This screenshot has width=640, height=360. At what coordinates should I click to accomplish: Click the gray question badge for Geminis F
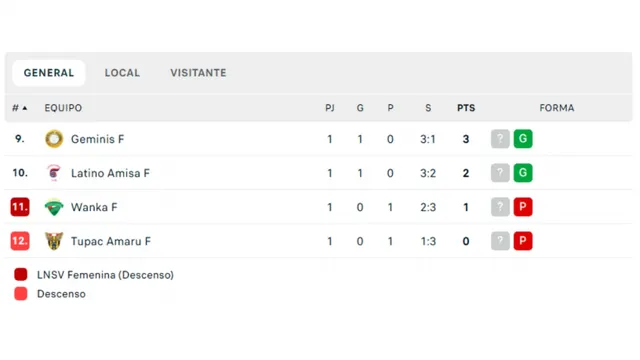click(x=500, y=139)
